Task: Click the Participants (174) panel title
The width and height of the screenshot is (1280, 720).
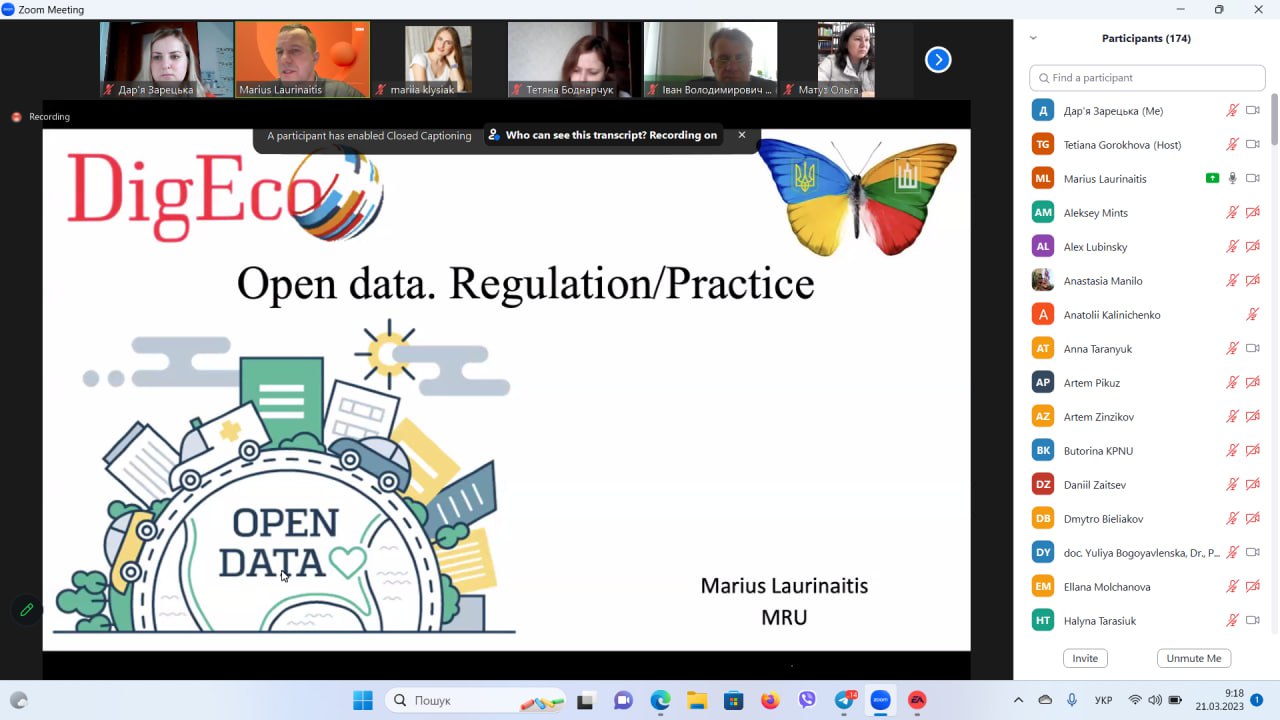Action: [x=1146, y=38]
